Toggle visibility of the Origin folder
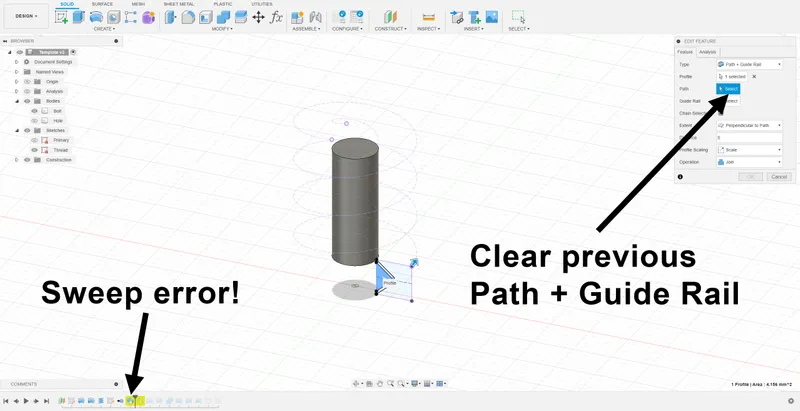The height and width of the screenshot is (411, 800). coord(27,82)
